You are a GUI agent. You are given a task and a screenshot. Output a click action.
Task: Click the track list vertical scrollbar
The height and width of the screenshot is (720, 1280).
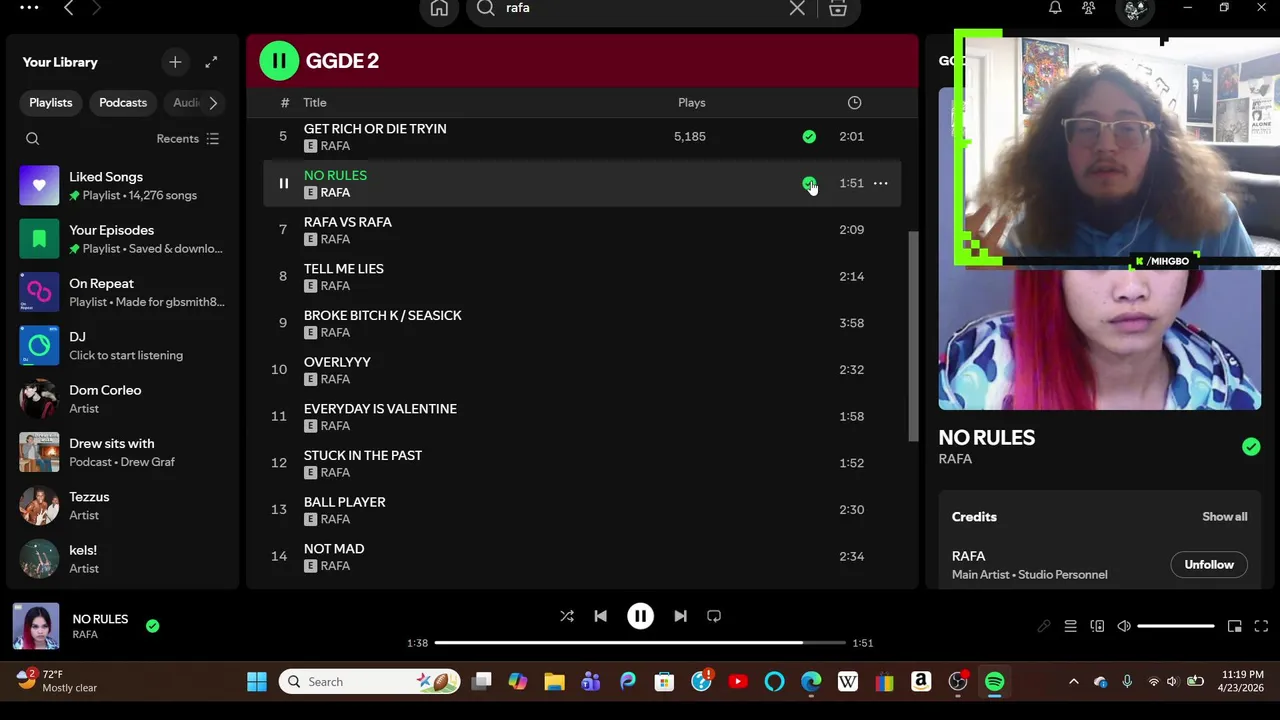[912, 336]
